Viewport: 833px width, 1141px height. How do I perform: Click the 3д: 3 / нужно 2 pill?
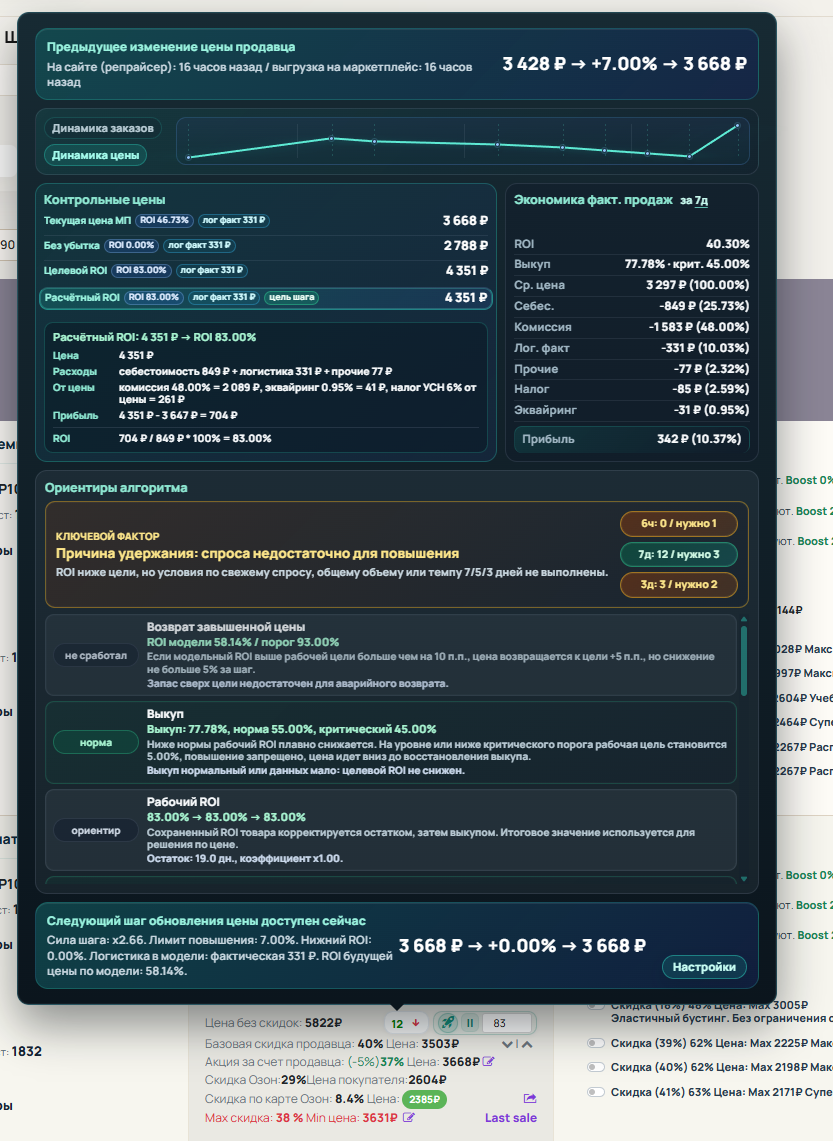(x=678, y=584)
